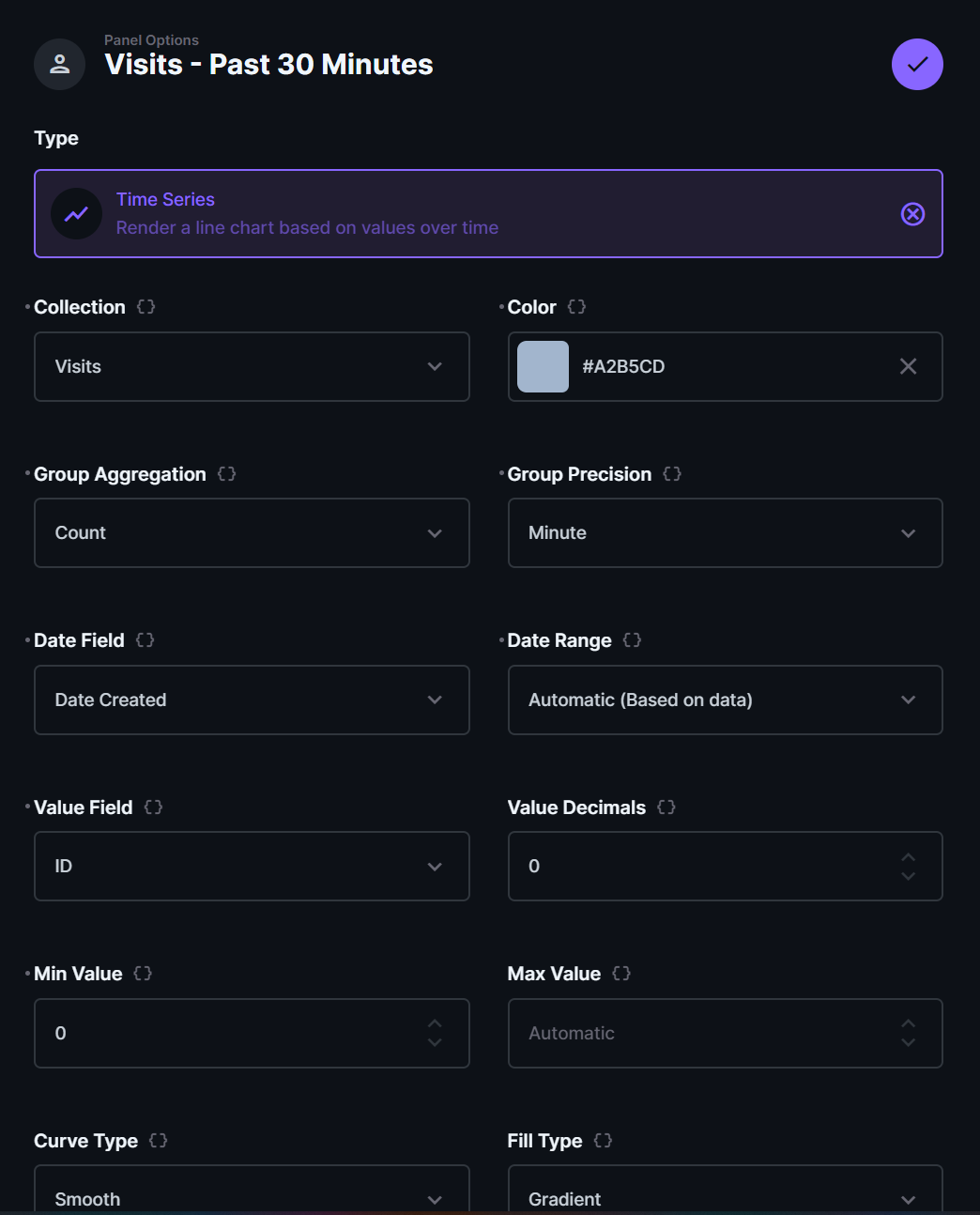
Task: Decrease Min Value with down stepper arrow
Action: 435,1042
